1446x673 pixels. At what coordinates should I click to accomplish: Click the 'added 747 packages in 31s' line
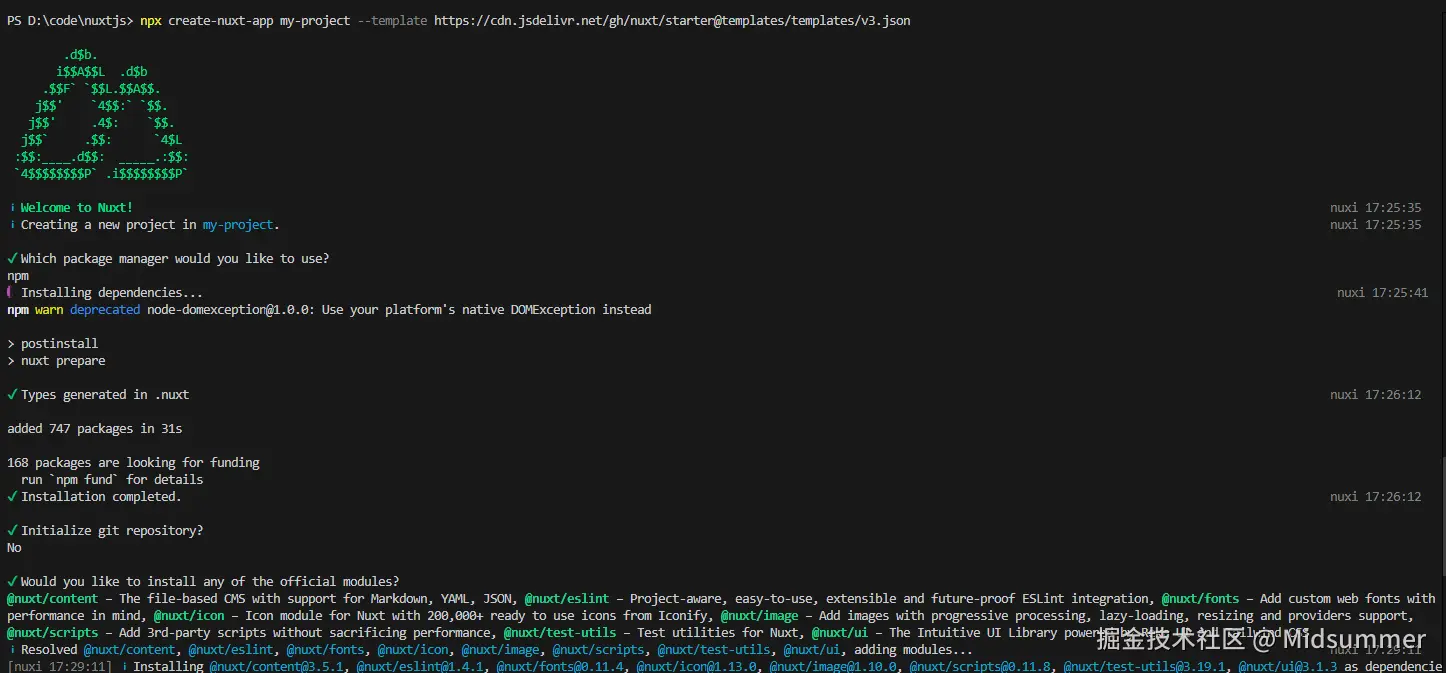(x=94, y=429)
